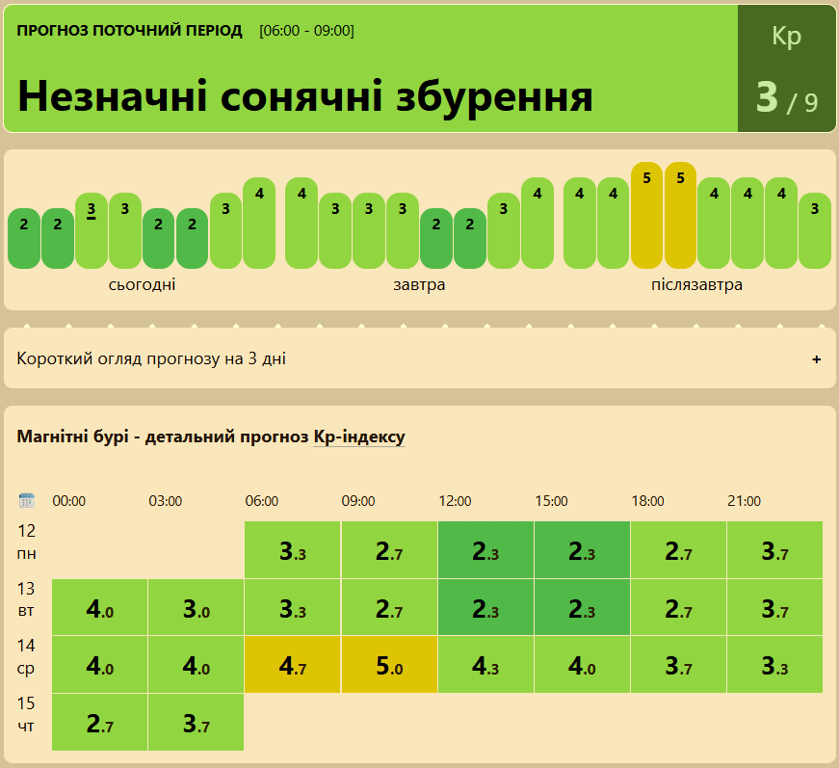Click the 03:00 time column header
This screenshot has width=839, height=768.
[165, 501]
